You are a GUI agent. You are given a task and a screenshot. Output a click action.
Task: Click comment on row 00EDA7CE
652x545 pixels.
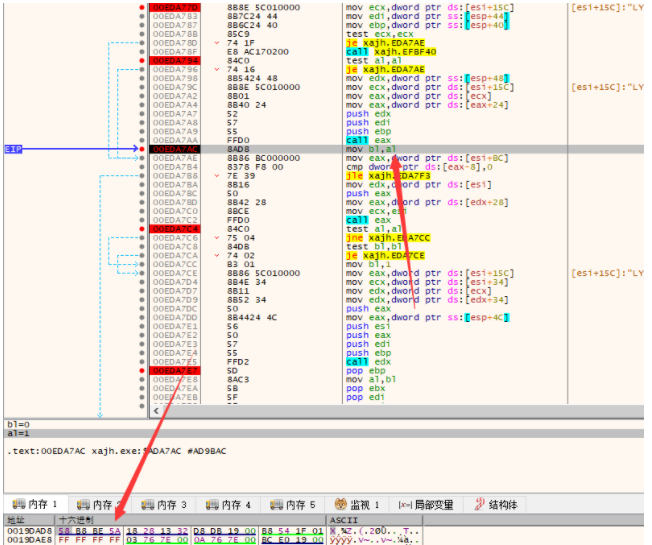(608, 273)
